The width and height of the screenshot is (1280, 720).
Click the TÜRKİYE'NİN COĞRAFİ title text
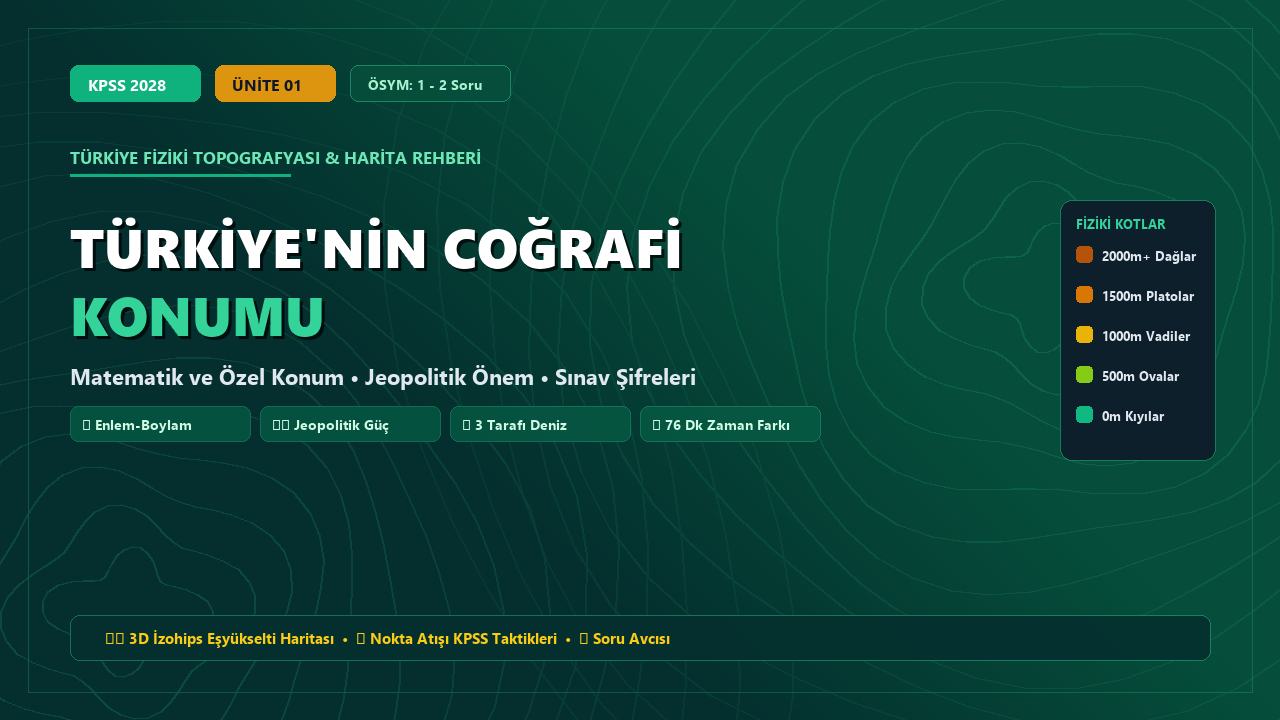pyautogui.click(x=376, y=247)
